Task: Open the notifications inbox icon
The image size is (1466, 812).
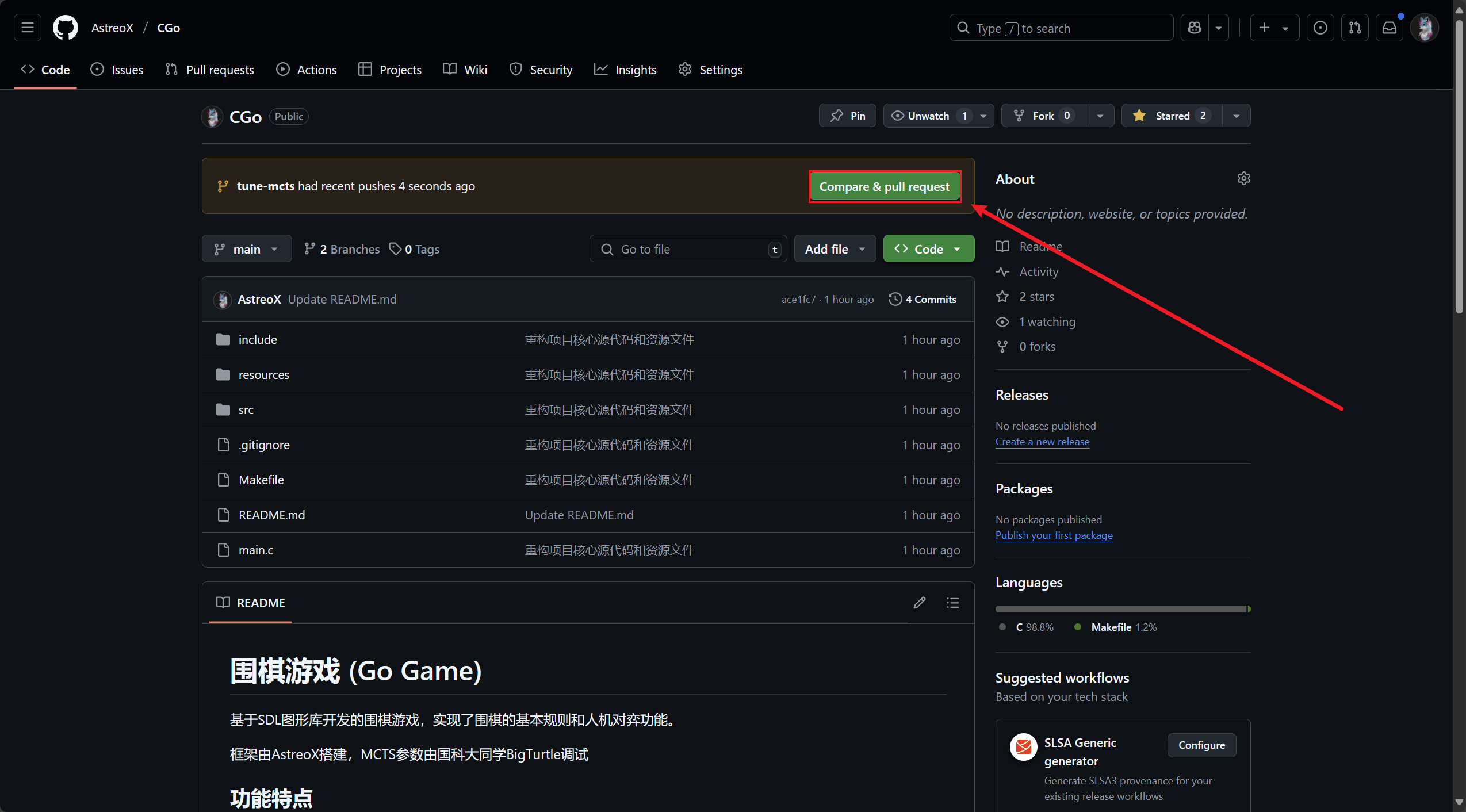Action: coord(1390,28)
